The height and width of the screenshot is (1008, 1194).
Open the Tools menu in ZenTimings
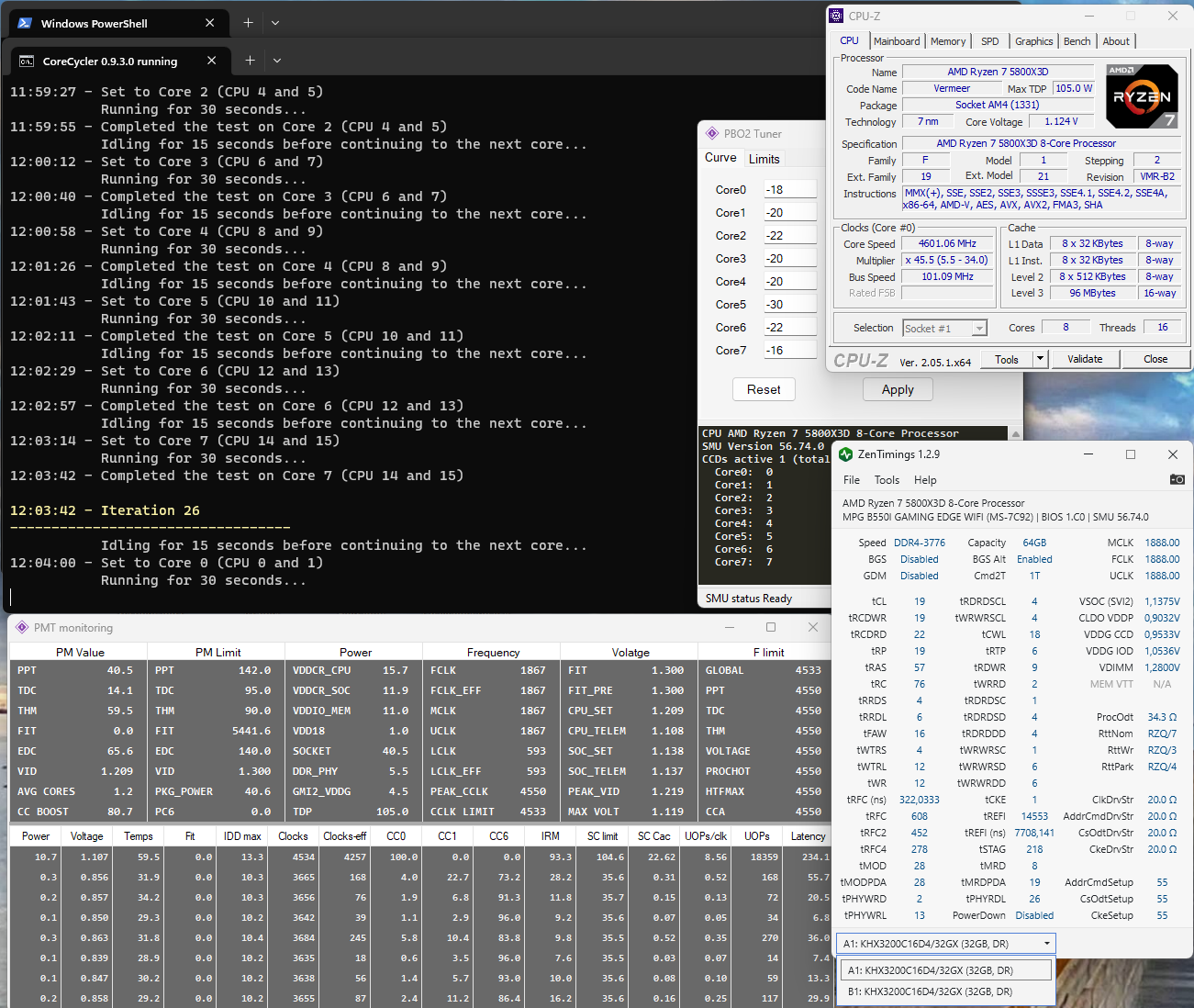887,480
